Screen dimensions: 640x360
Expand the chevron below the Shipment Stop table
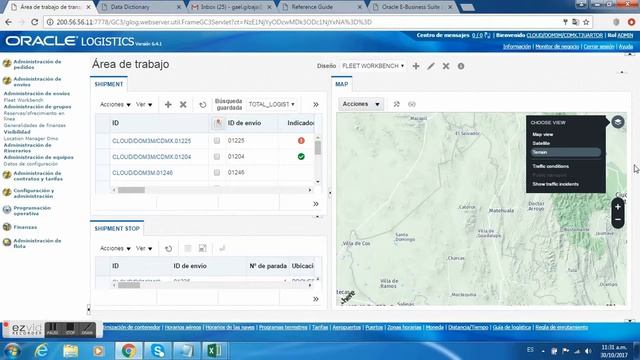316,299
